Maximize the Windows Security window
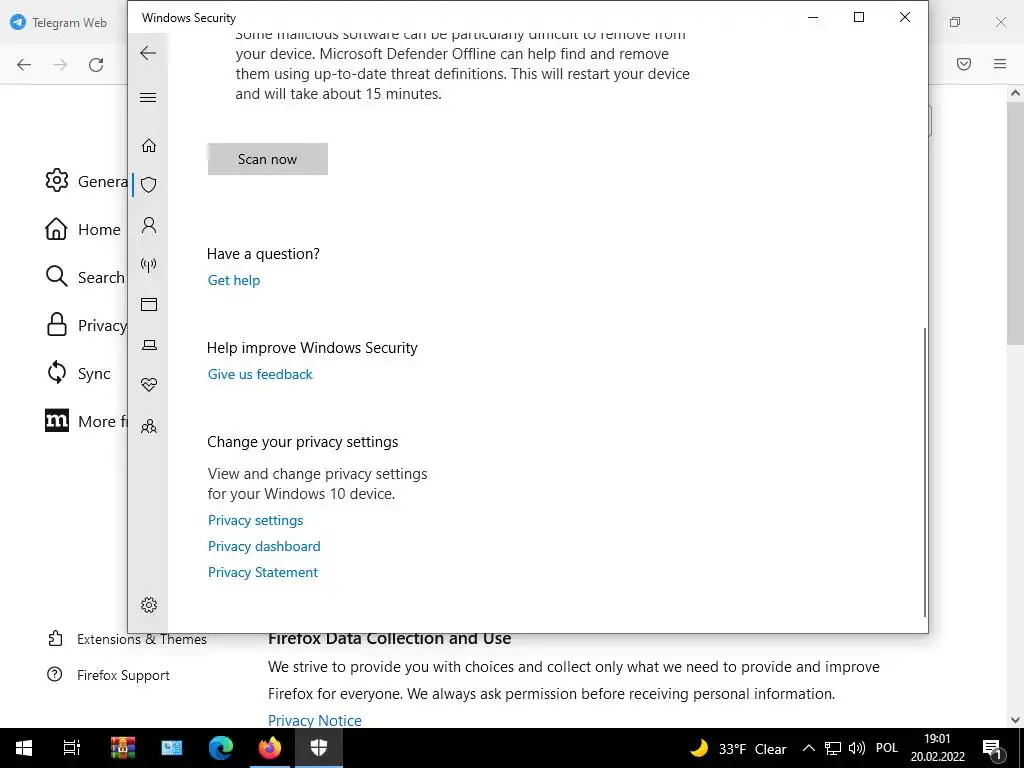This screenshot has height=768, width=1024. point(859,18)
